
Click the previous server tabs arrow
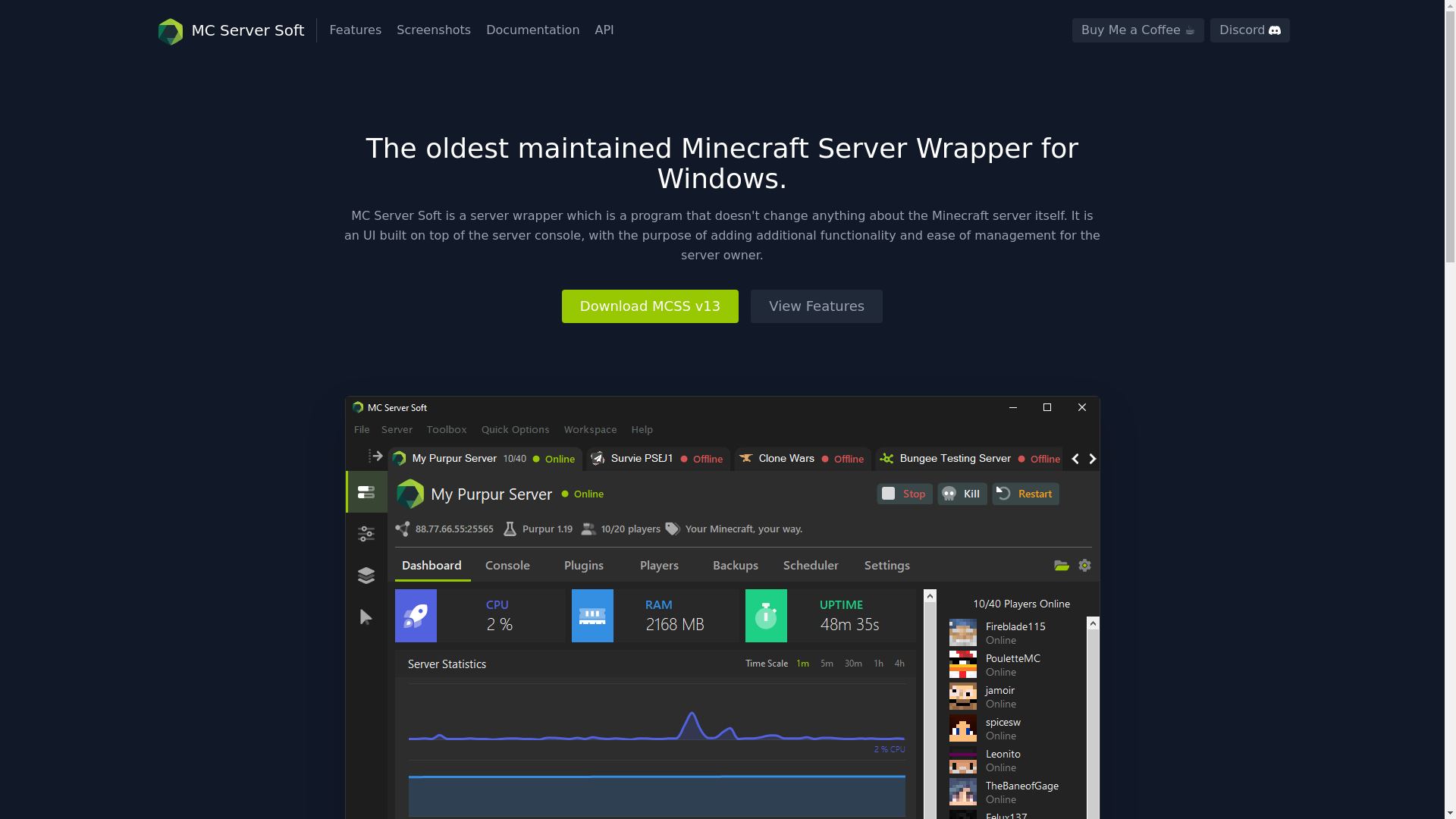point(1075,459)
